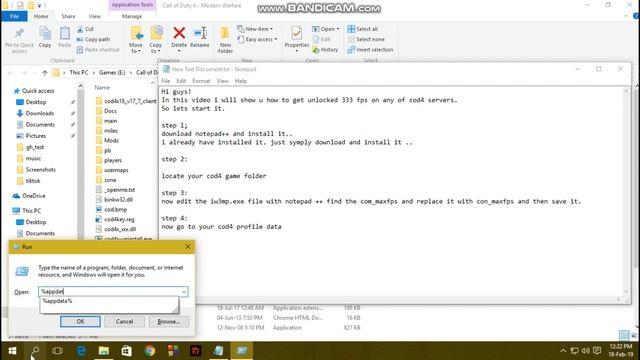Open Google Chrome from the taskbar
This screenshot has width=640, height=360.
coord(150,351)
